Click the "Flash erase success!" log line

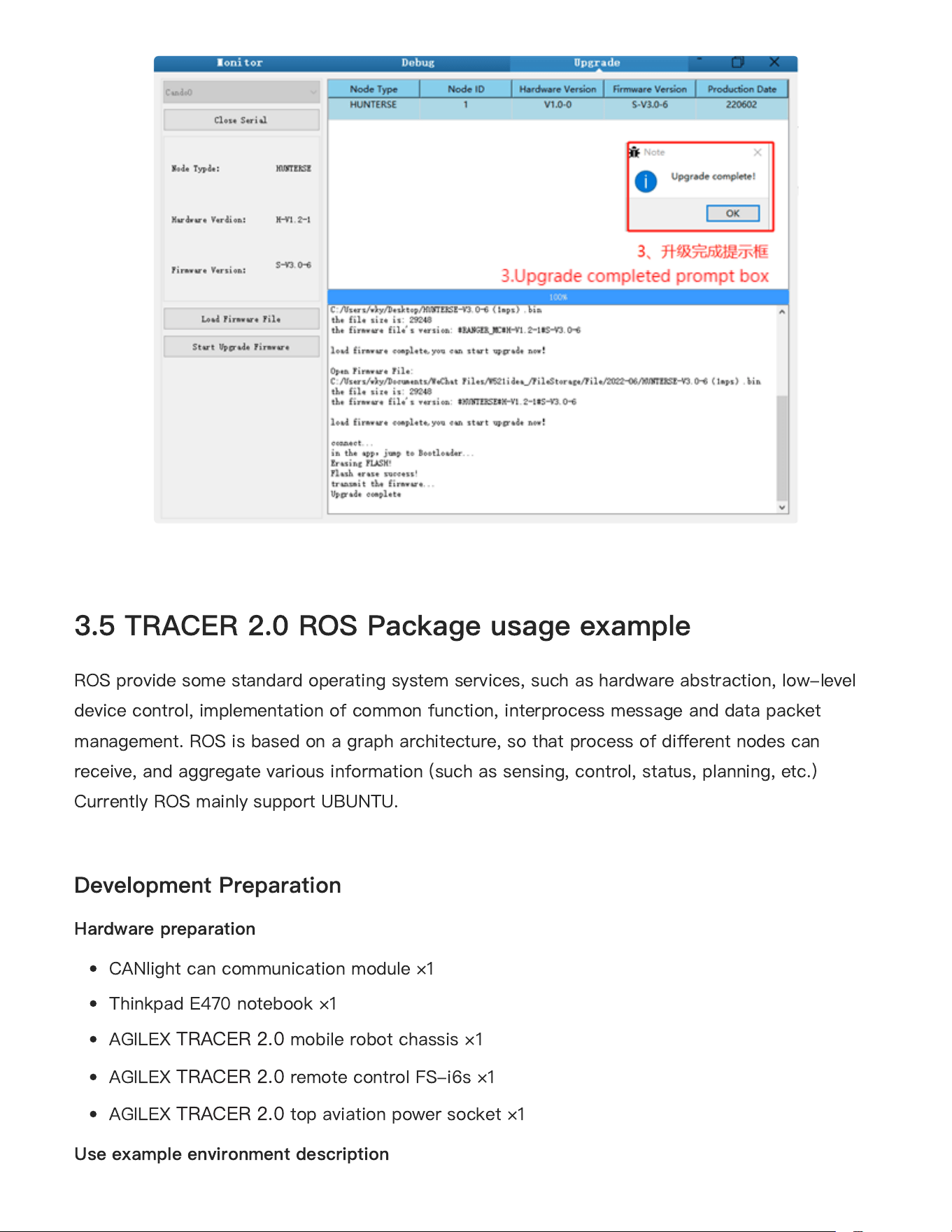tap(374, 474)
